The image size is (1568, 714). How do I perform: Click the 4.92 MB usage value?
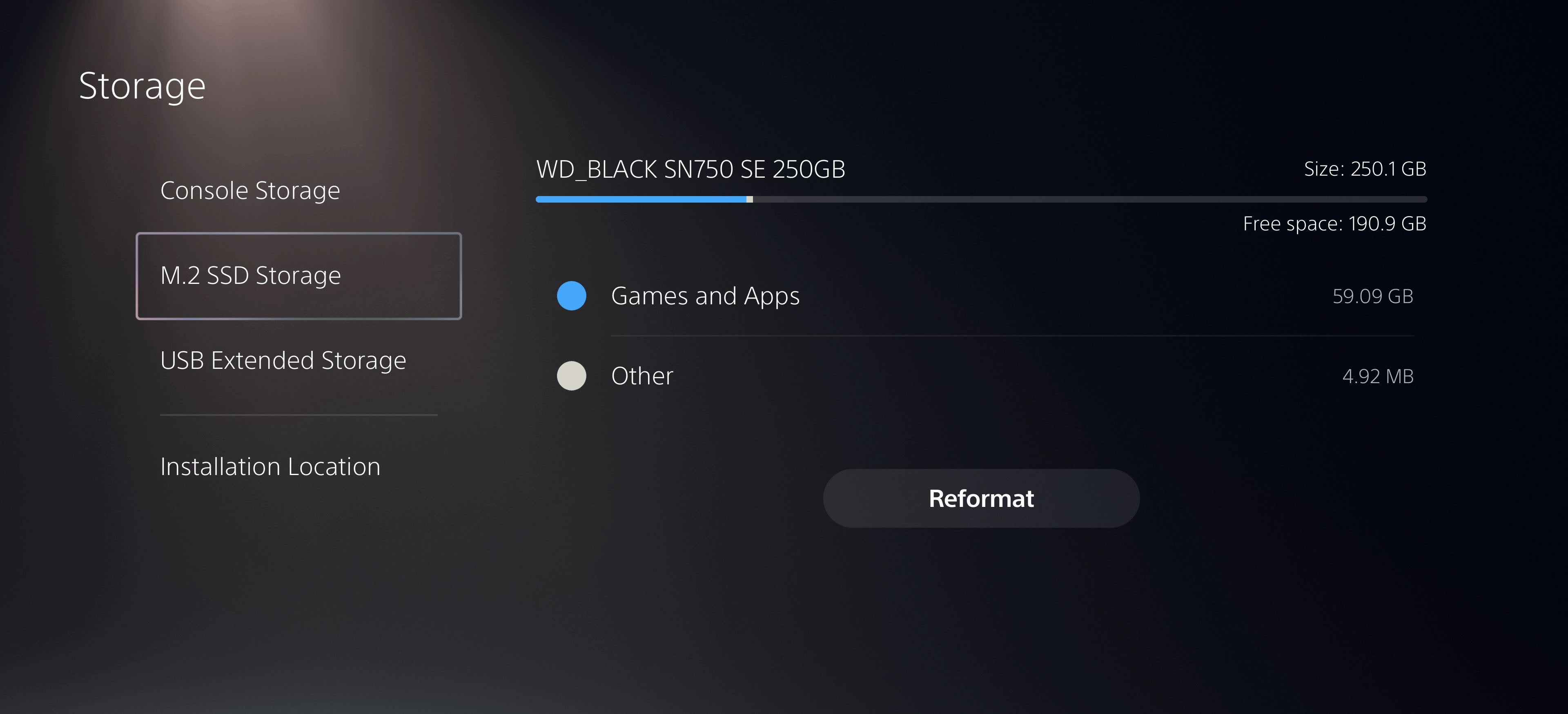click(x=1378, y=376)
